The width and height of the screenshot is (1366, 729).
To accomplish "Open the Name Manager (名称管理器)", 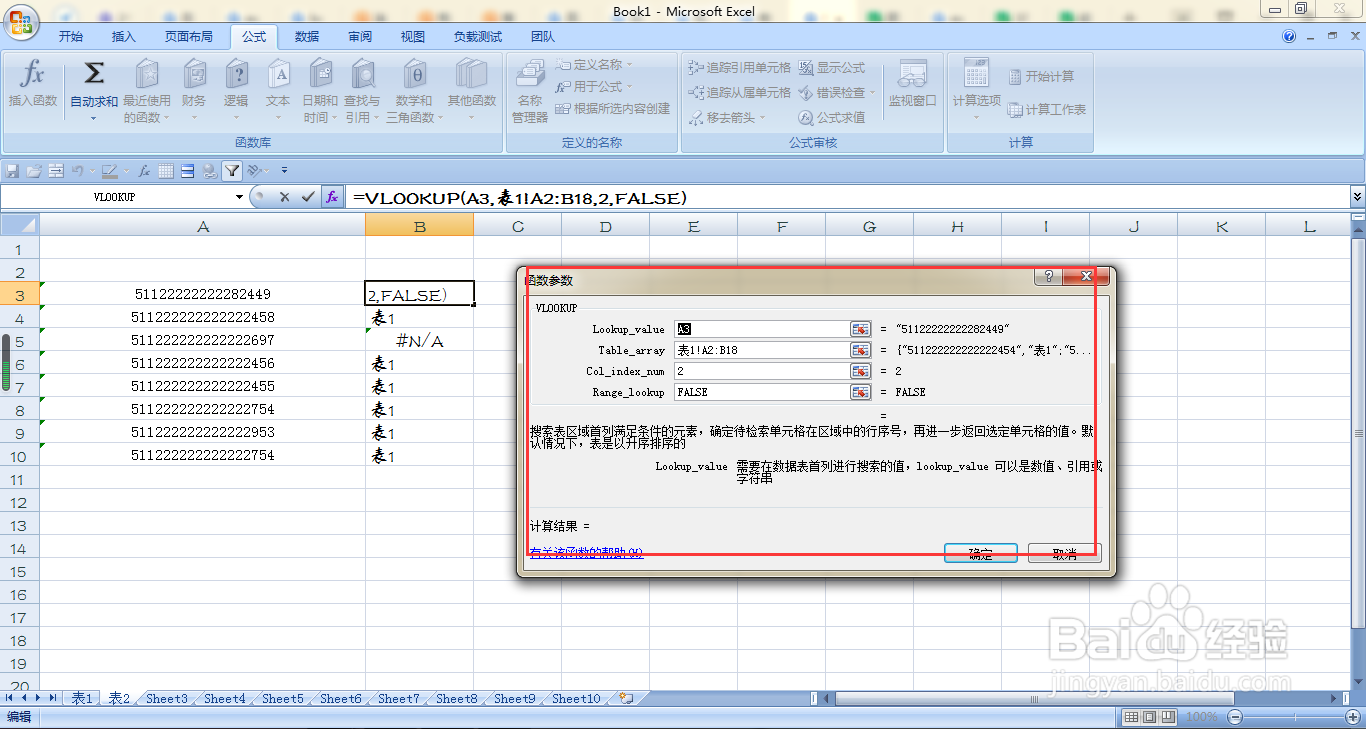I will pos(530,90).
